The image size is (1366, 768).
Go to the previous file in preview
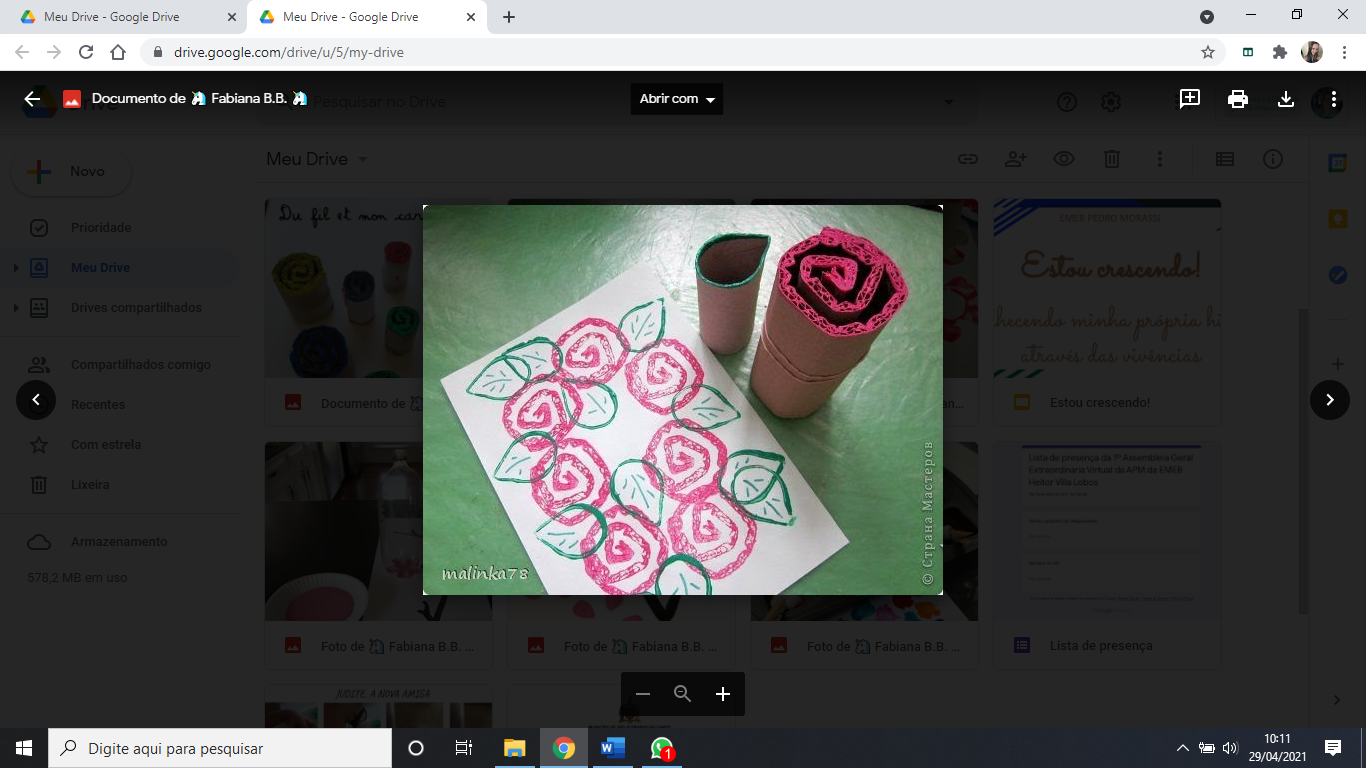pyautogui.click(x=36, y=400)
